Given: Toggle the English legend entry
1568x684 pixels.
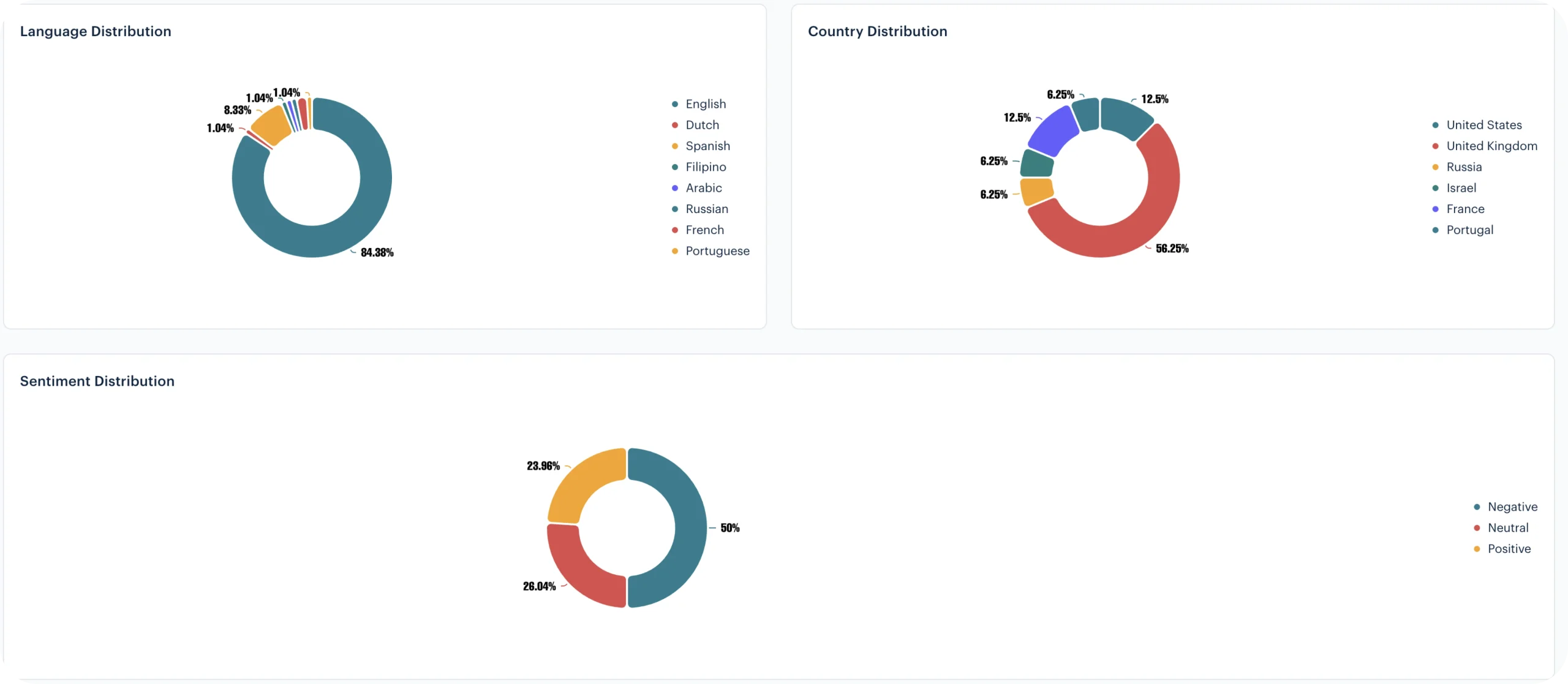Looking at the screenshot, I should tap(699, 104).
